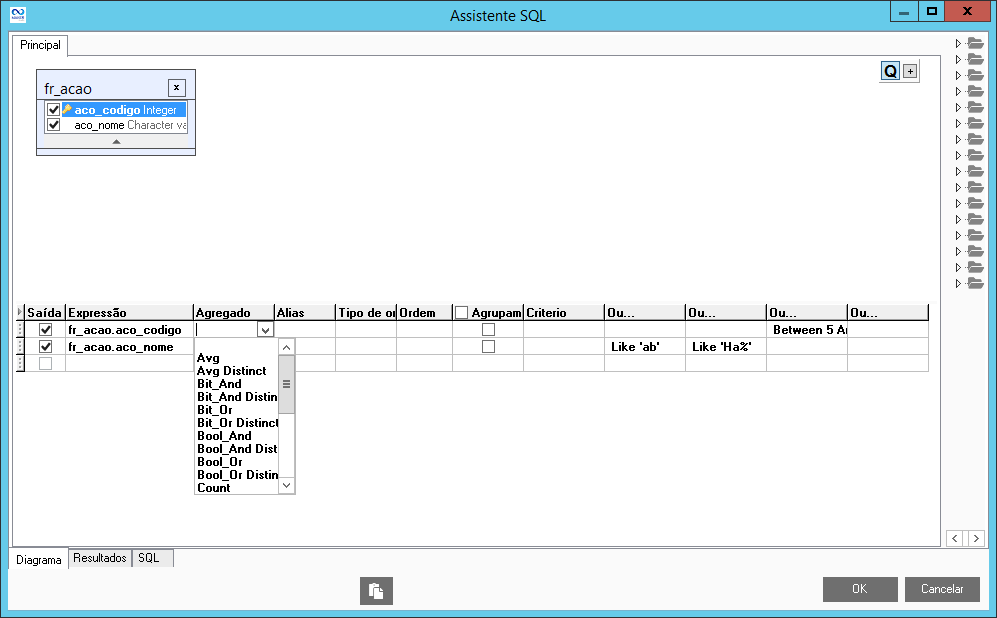
Task: Click the key icon beside aco_codigo
Action: (67, 110)
